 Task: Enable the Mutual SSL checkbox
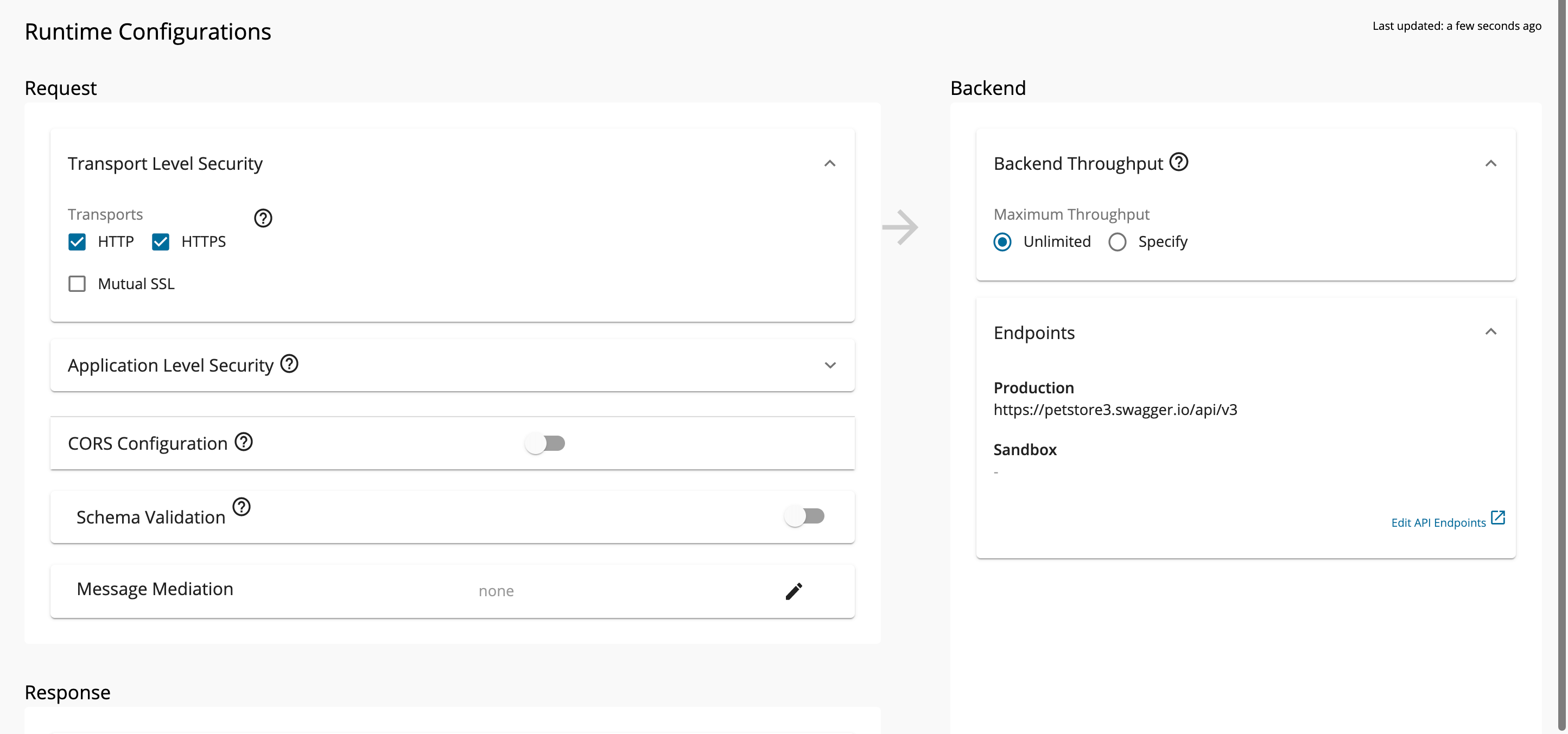click(x=77, y=284)
